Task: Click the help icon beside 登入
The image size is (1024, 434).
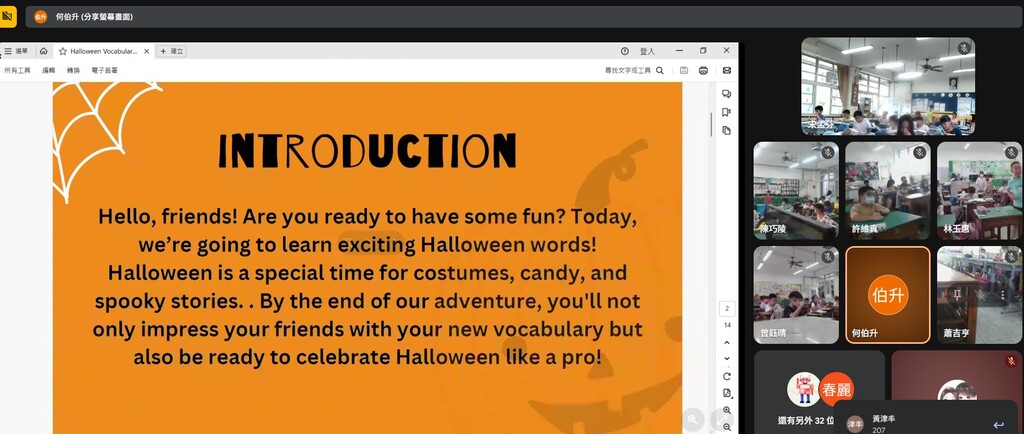Action: tap(625, 51)
